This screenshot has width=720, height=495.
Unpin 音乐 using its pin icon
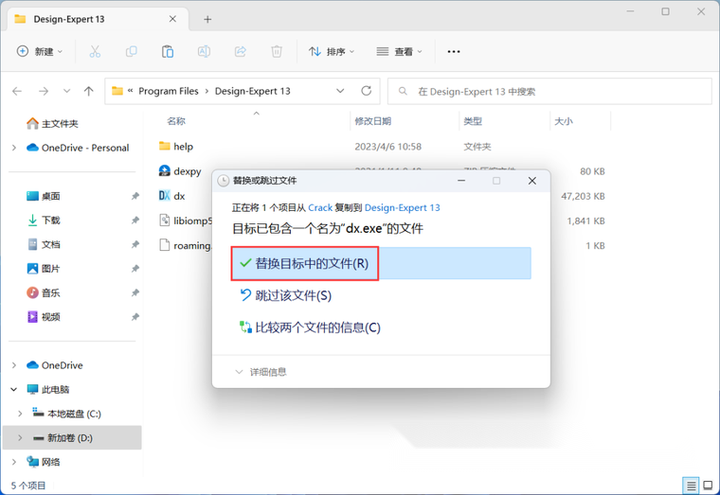135,292
